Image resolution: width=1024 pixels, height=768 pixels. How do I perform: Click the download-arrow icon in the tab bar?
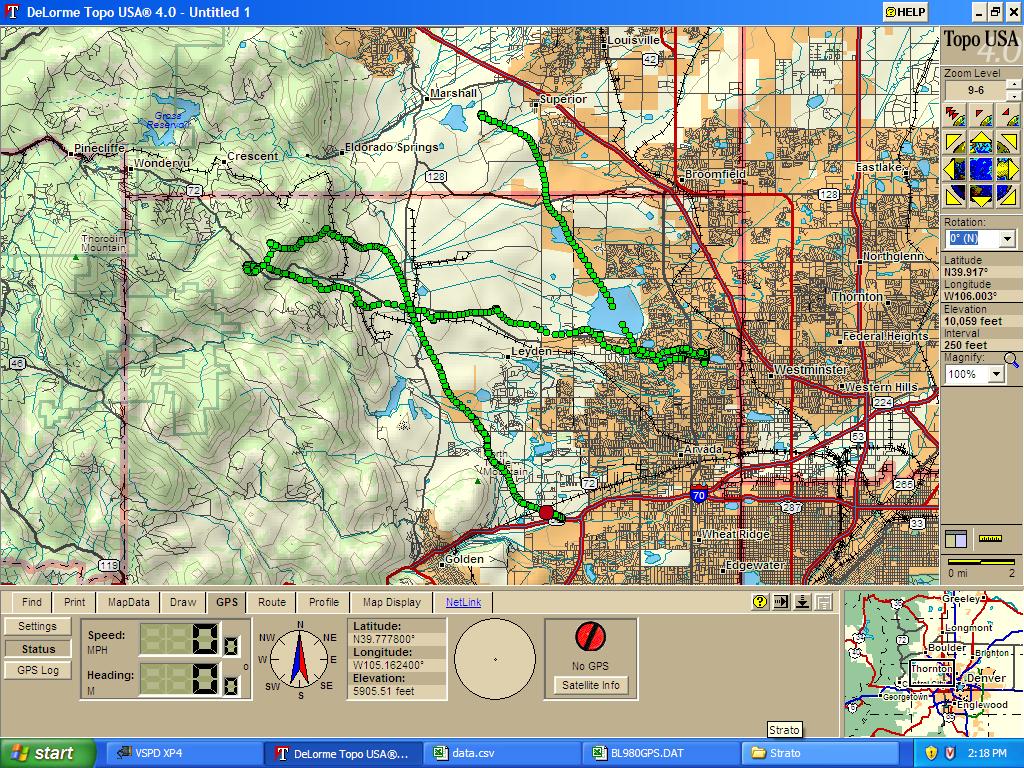tap(802, 601)
